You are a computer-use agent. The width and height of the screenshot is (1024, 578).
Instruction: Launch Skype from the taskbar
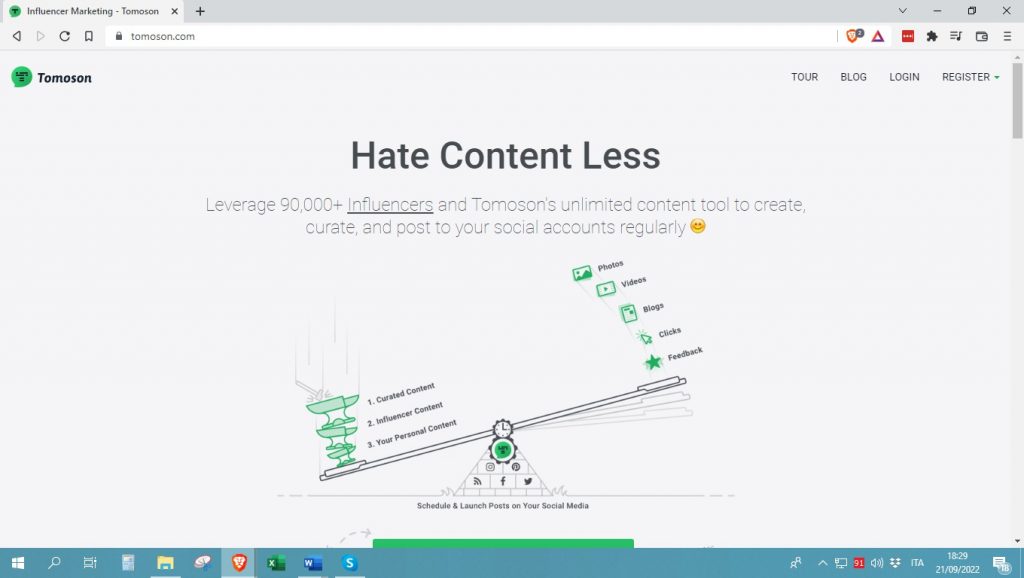(349, 563)
